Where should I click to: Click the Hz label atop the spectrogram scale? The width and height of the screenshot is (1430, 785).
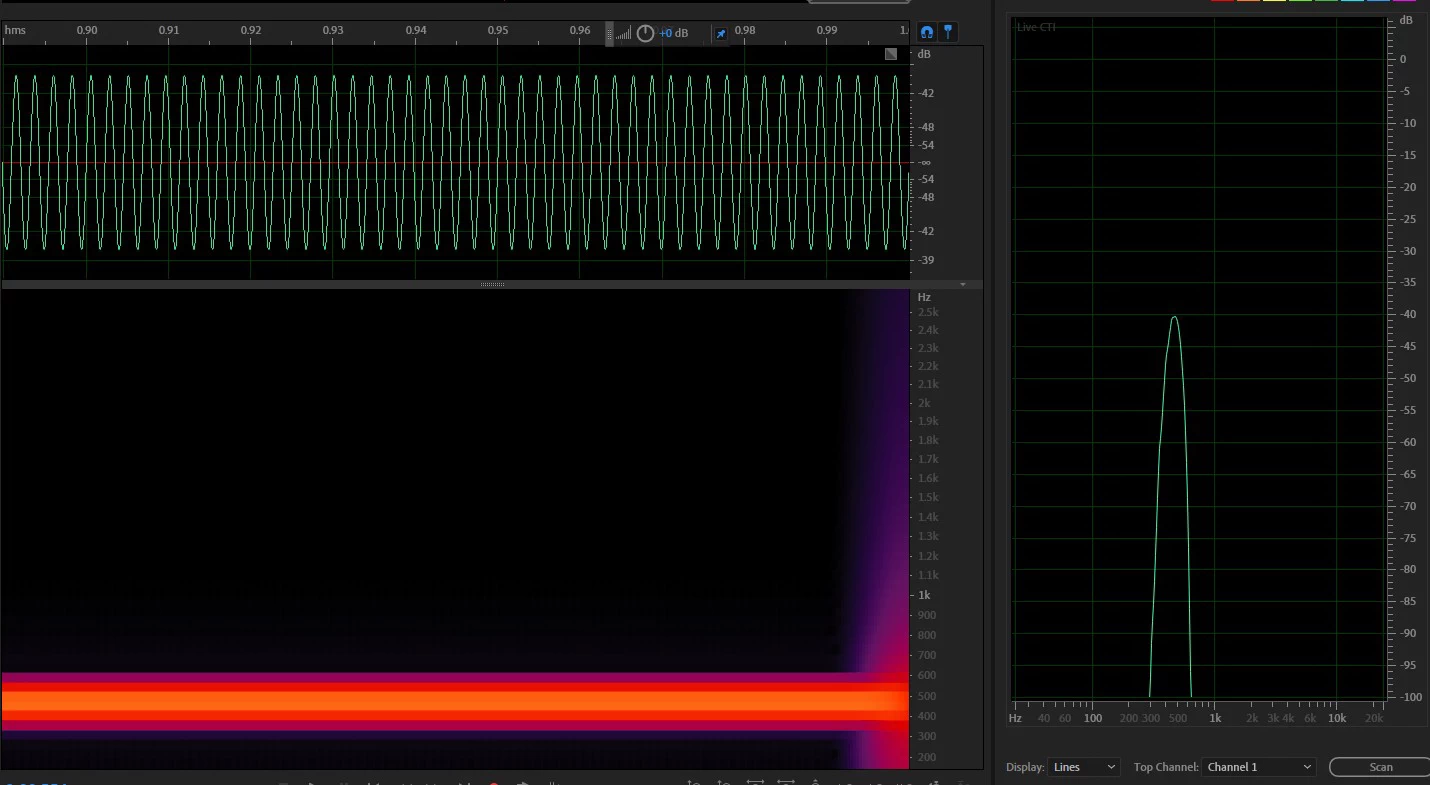[x=924, y=297]
